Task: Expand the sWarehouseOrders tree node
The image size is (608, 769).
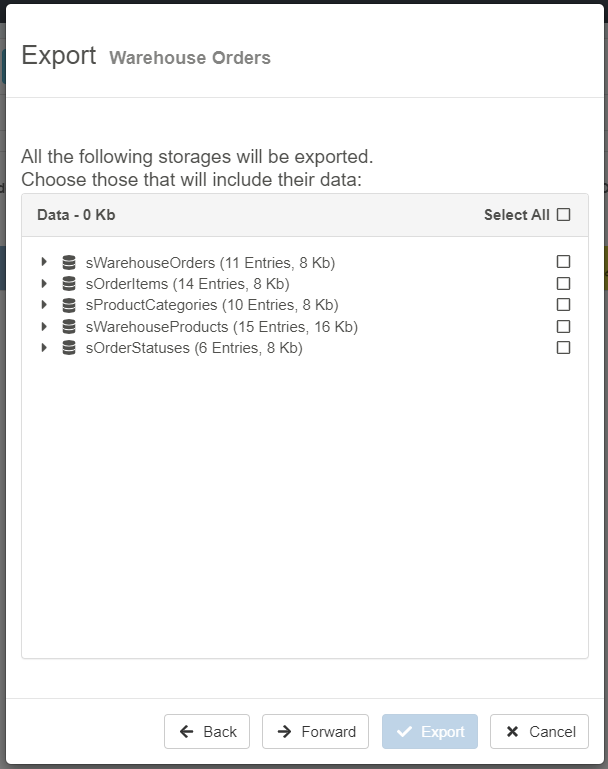Action: click(x=44, y=263)
